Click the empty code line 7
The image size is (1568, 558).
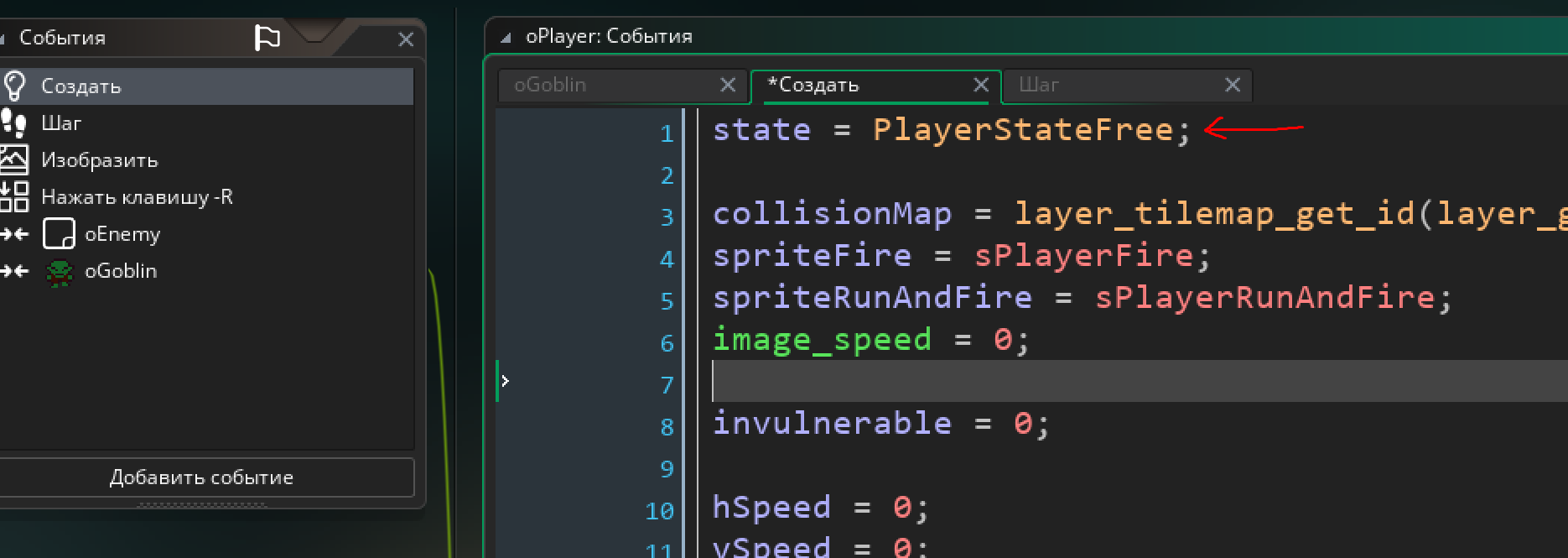1140,381
